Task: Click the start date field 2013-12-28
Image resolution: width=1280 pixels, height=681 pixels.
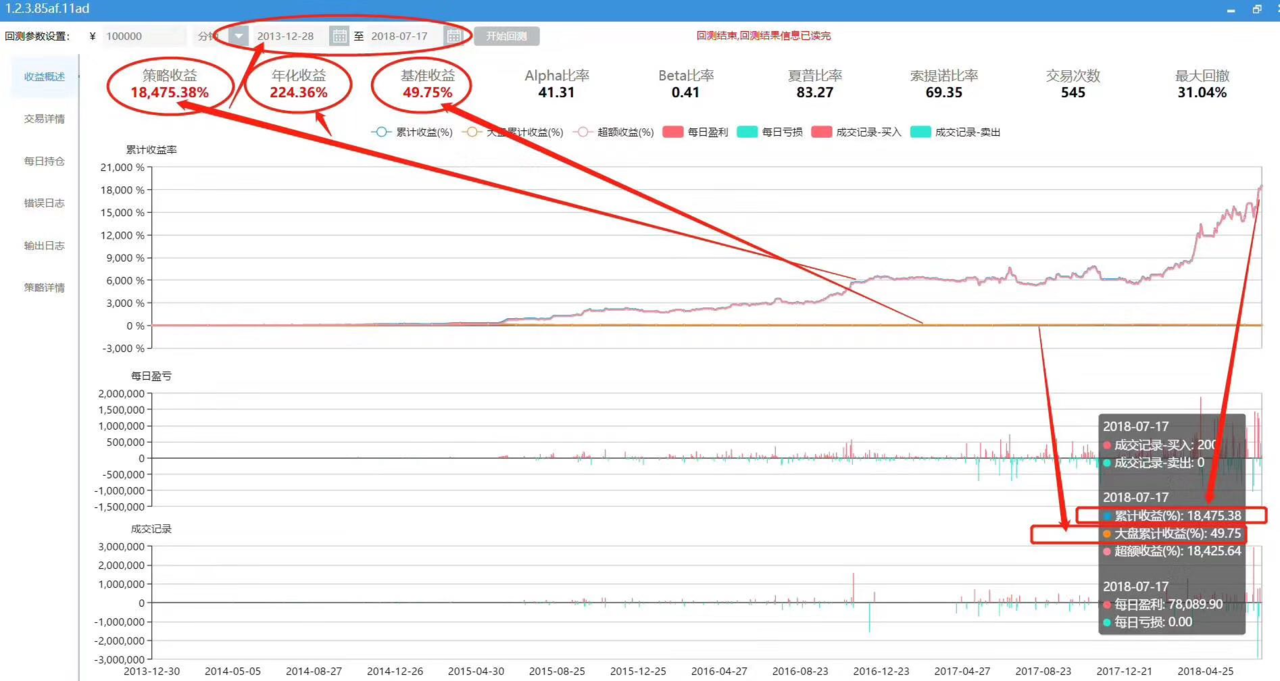Action: (286, 36)
